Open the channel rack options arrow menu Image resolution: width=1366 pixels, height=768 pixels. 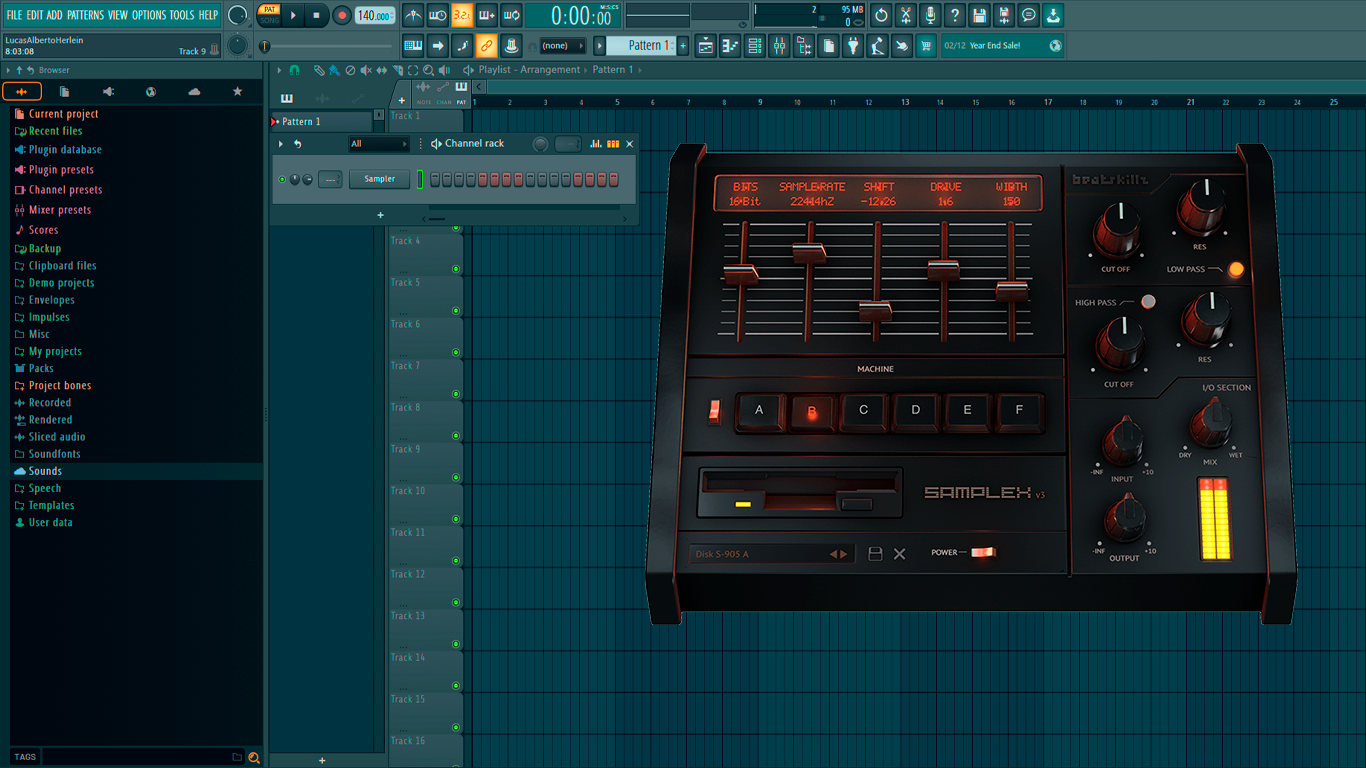click(281, 144)
